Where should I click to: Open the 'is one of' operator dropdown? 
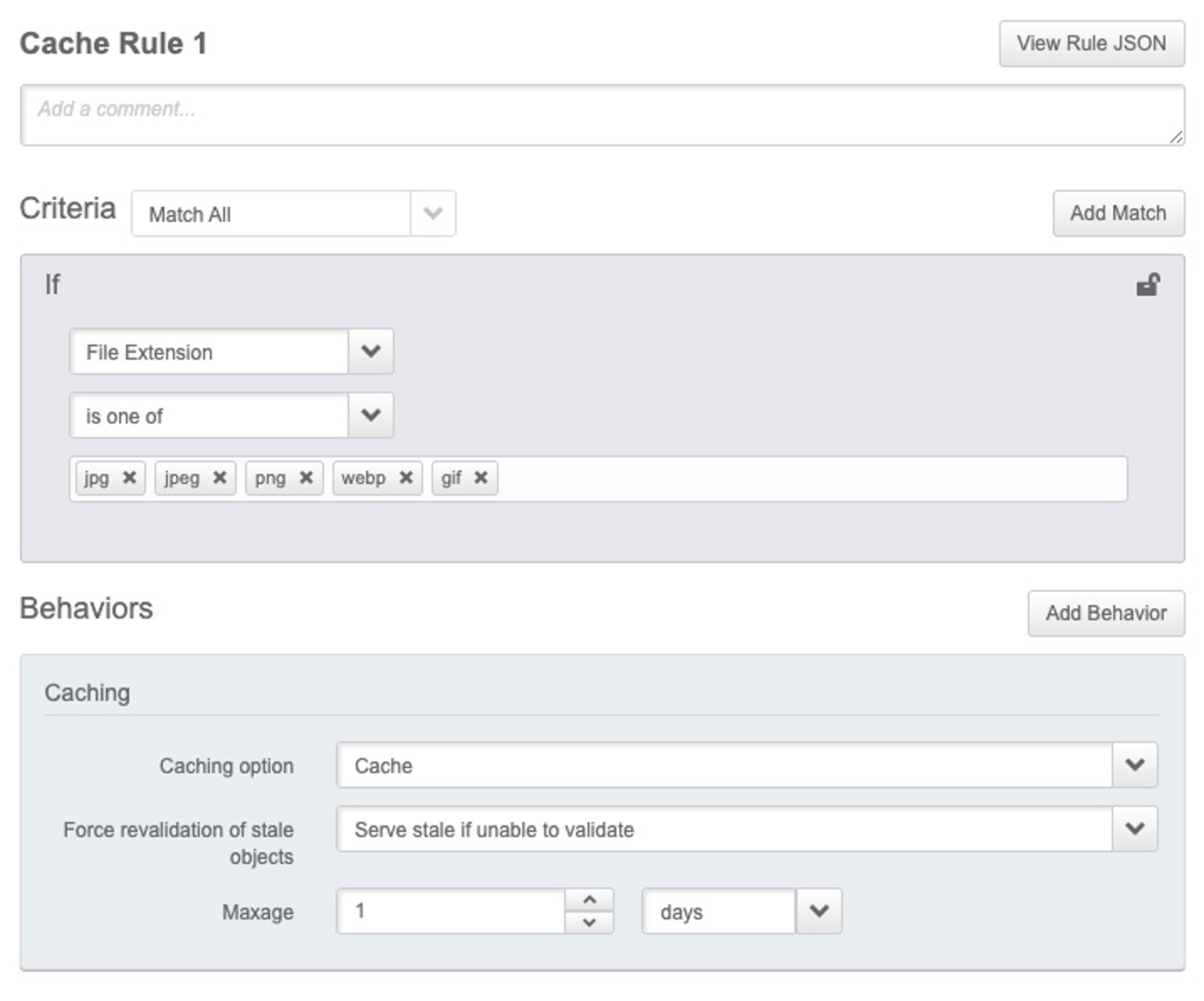click(x=370, y=416)
